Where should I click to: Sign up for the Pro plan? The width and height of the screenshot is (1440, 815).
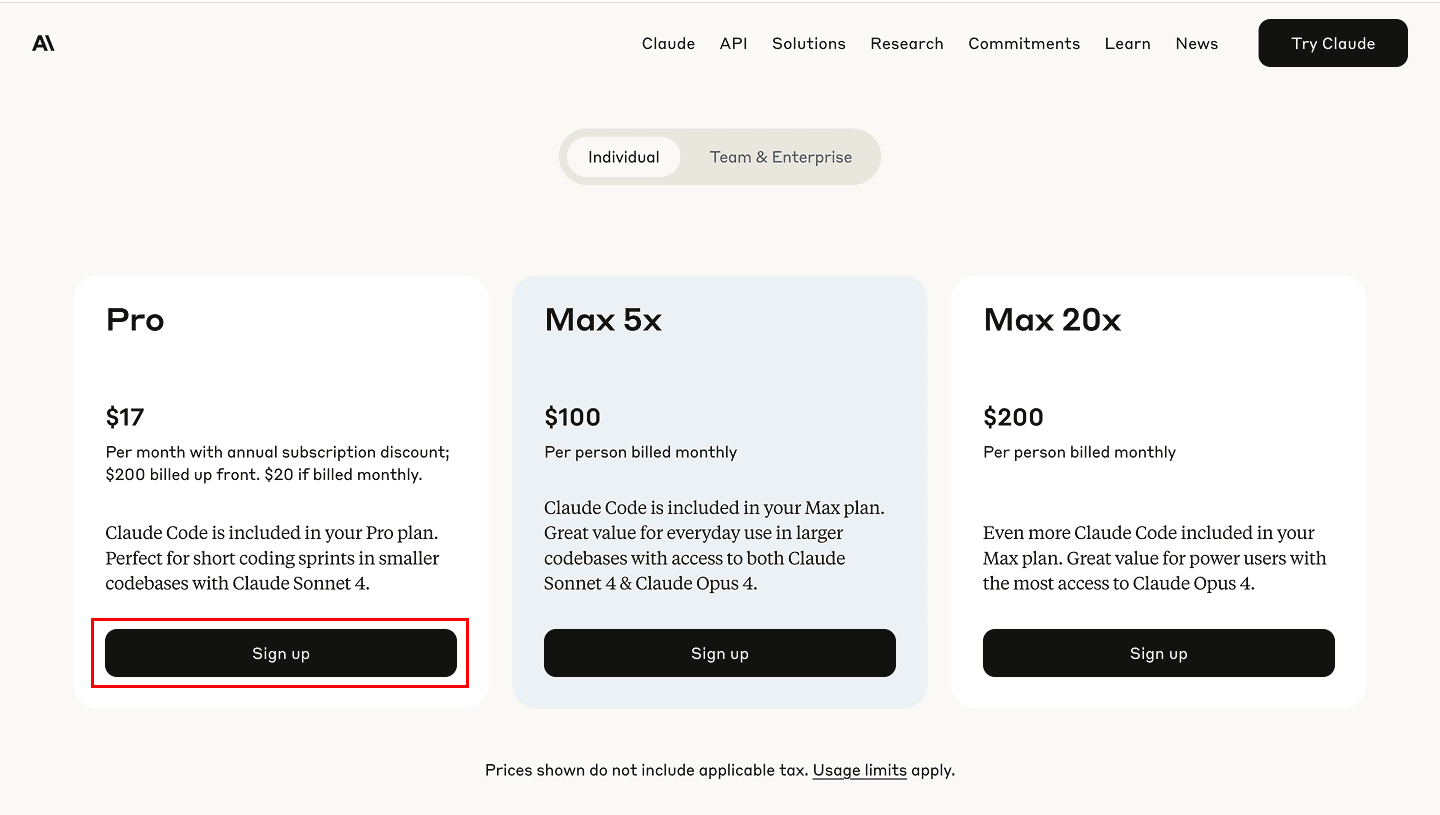(x=280, y=653)
